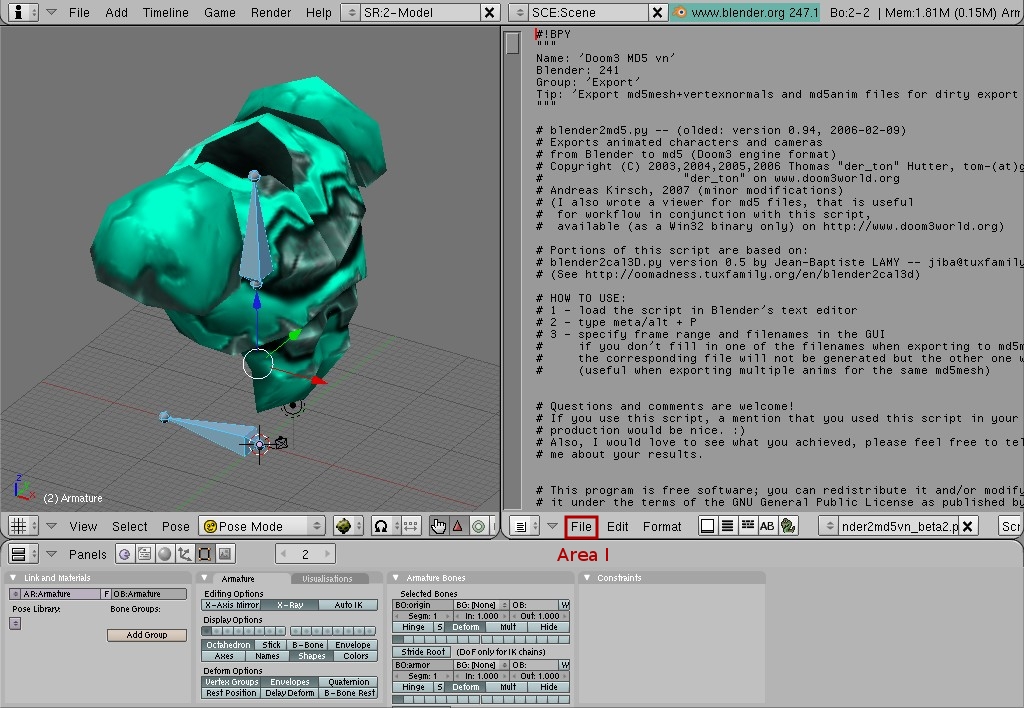The image size is (1024, 708).
Task: Click Hinge for the origin bone
Action: point(413,627)
